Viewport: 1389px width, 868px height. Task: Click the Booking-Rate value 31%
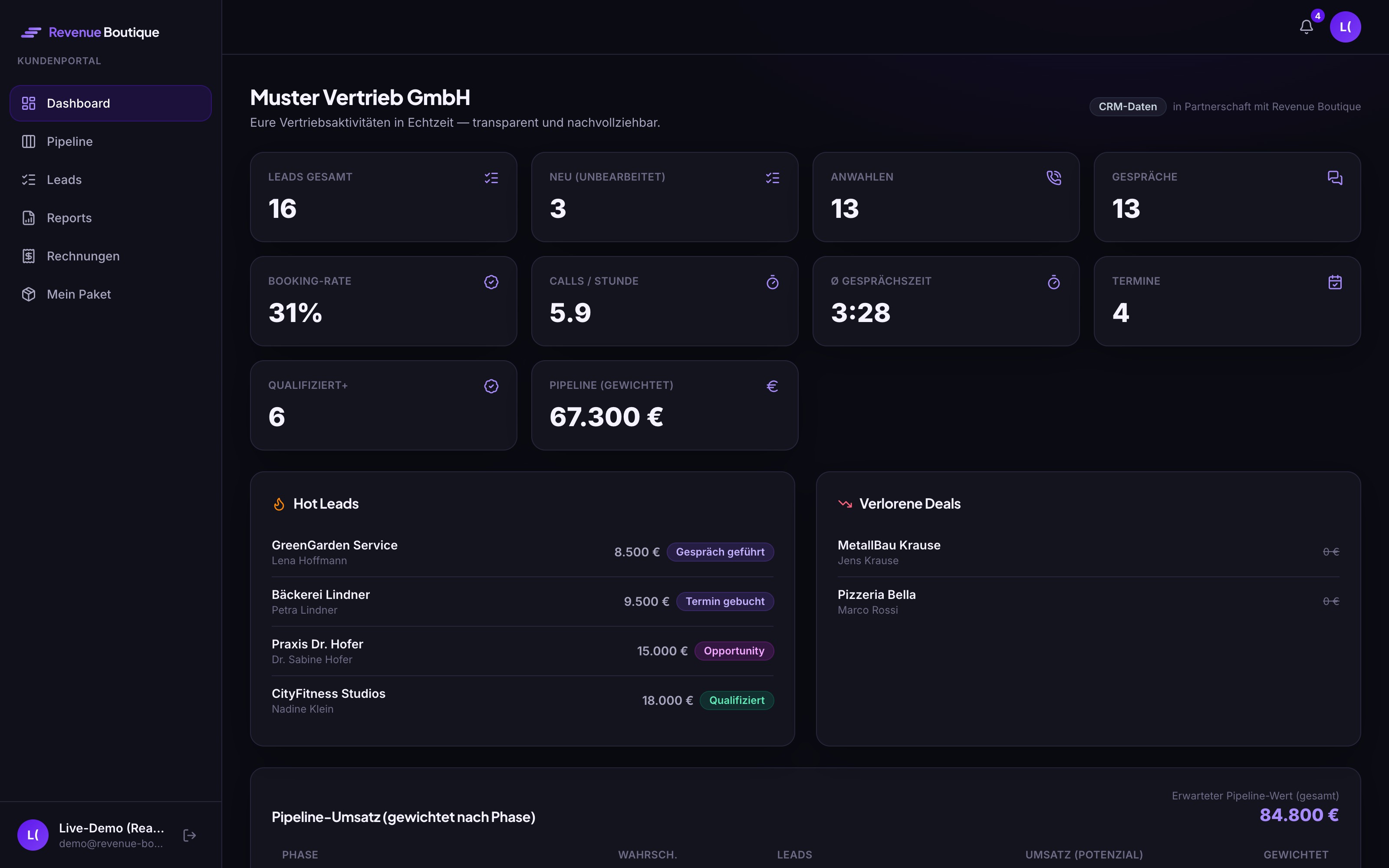pyautogui.click(x=295, y=313)
